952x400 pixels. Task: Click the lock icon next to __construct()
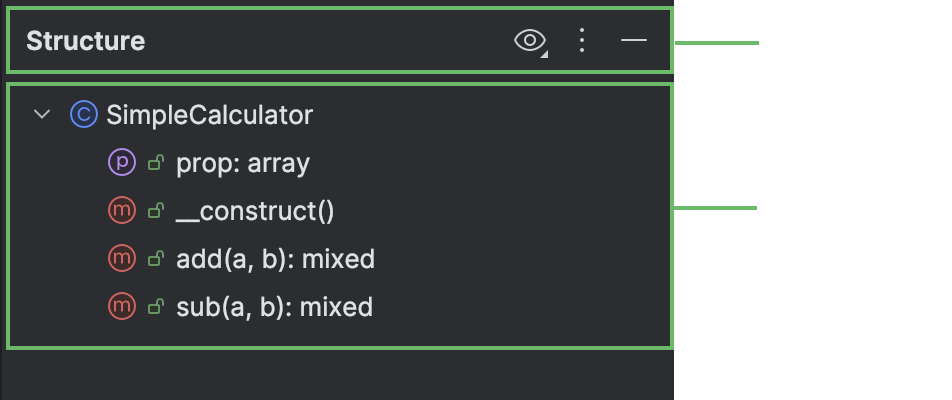pos(155,210)
